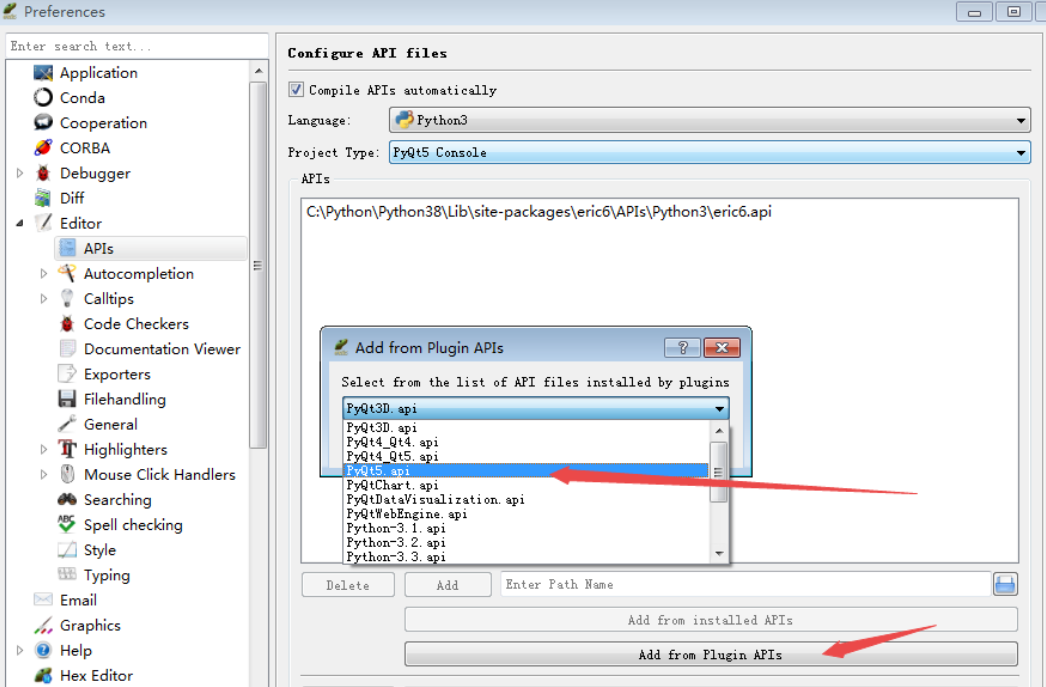Select Python-3.2.api from the list
This screenshot has width=1046, height=687.
click(x=527, y=542)
